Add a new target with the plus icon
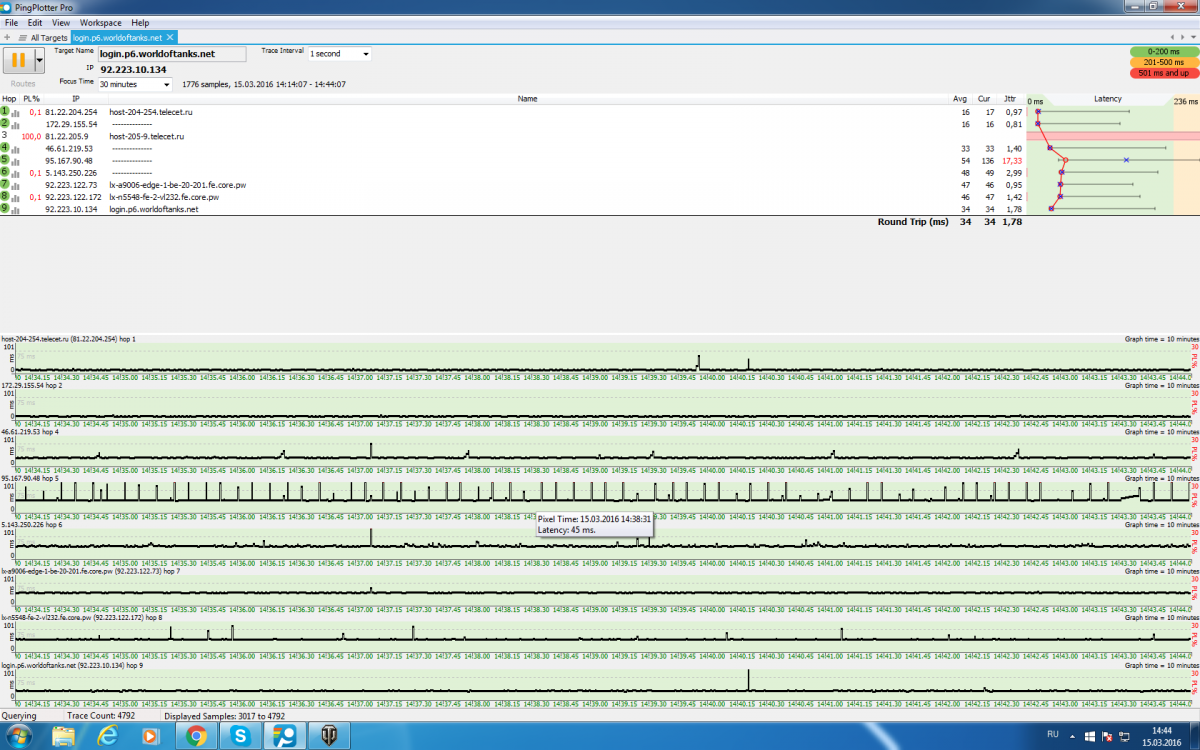 8,37
